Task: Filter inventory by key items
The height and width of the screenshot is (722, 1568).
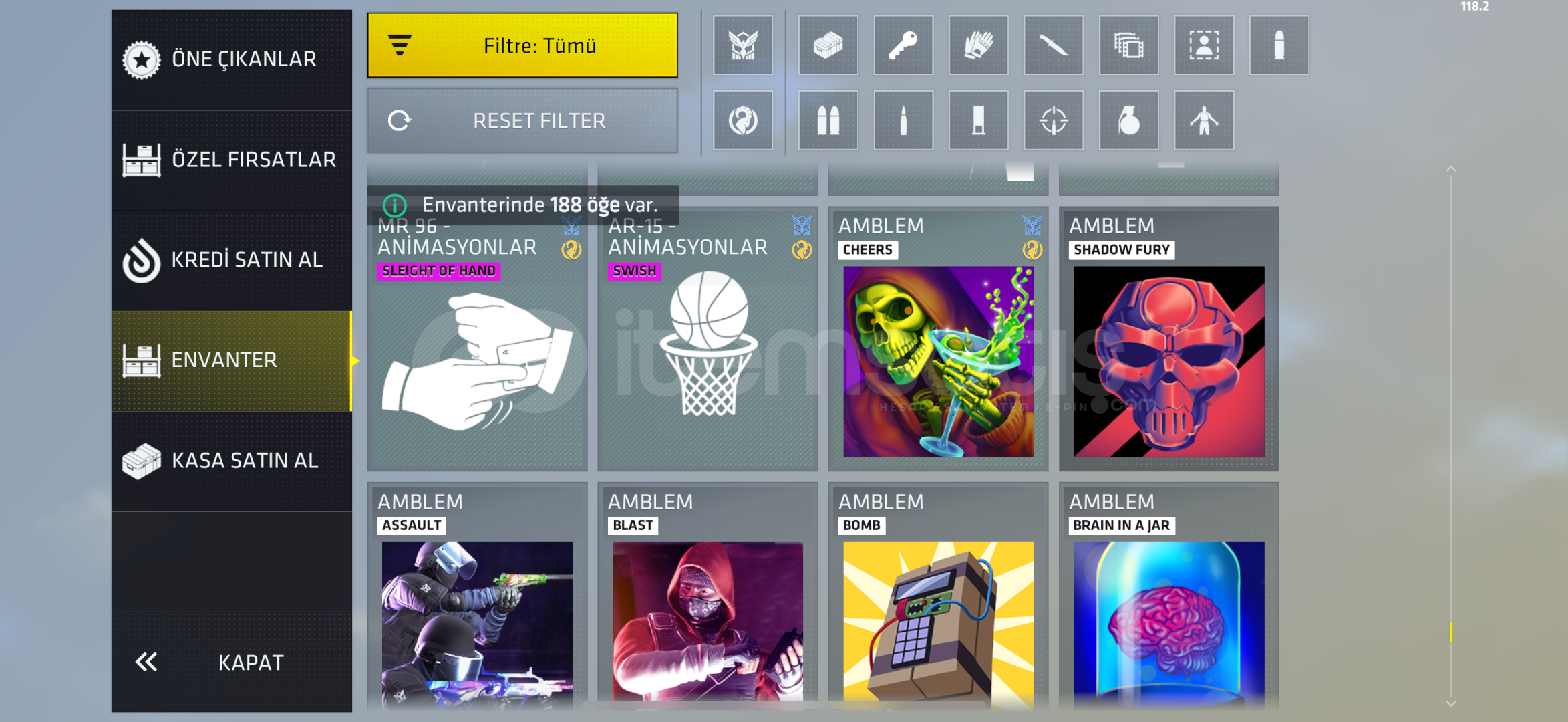Action: (x=903, y=45)
